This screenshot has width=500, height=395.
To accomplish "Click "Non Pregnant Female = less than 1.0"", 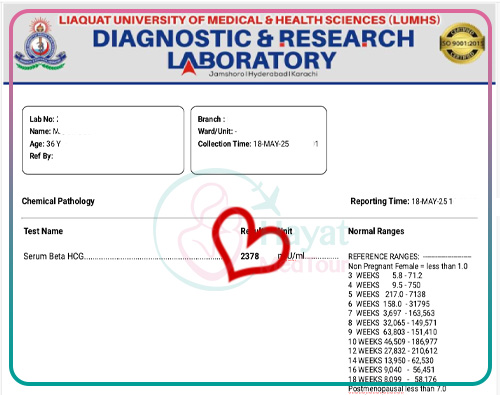I will tap(408, 266).
